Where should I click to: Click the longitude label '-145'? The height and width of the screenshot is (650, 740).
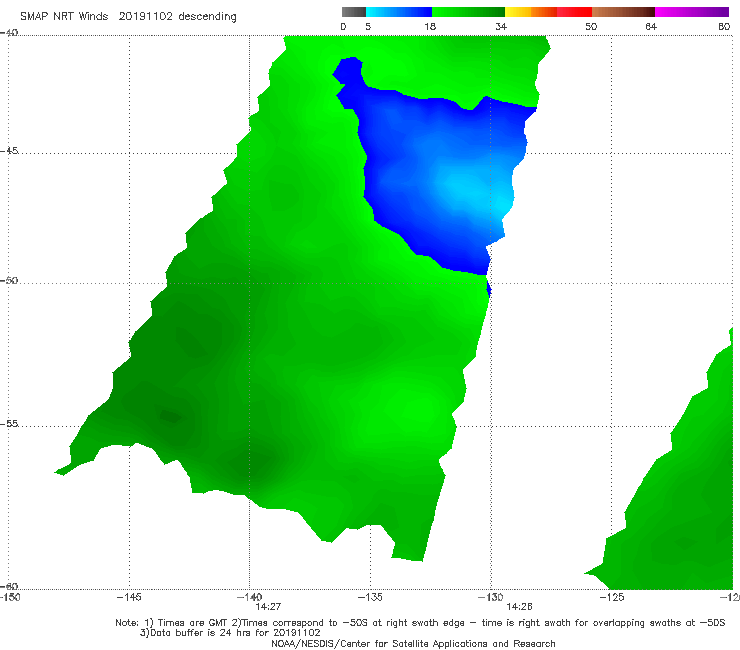[x=129, y=597]
